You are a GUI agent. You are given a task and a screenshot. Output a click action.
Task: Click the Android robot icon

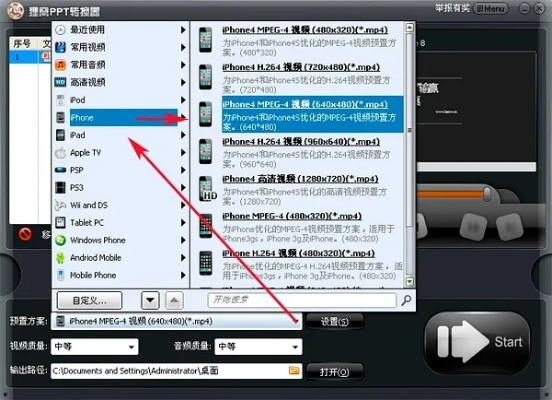pos(61,258)
